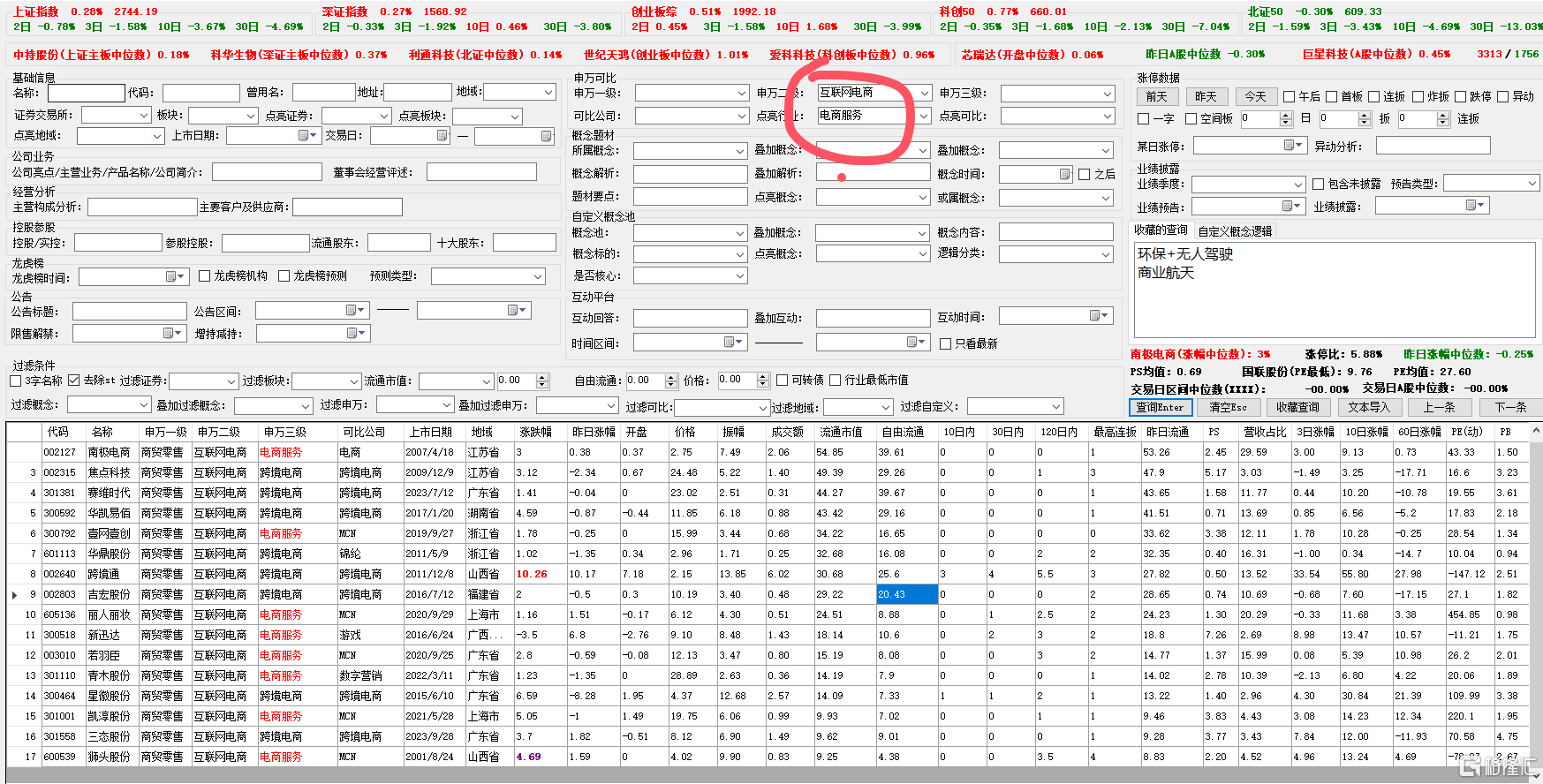Click the 上市日期 column header

coord(430,432)
